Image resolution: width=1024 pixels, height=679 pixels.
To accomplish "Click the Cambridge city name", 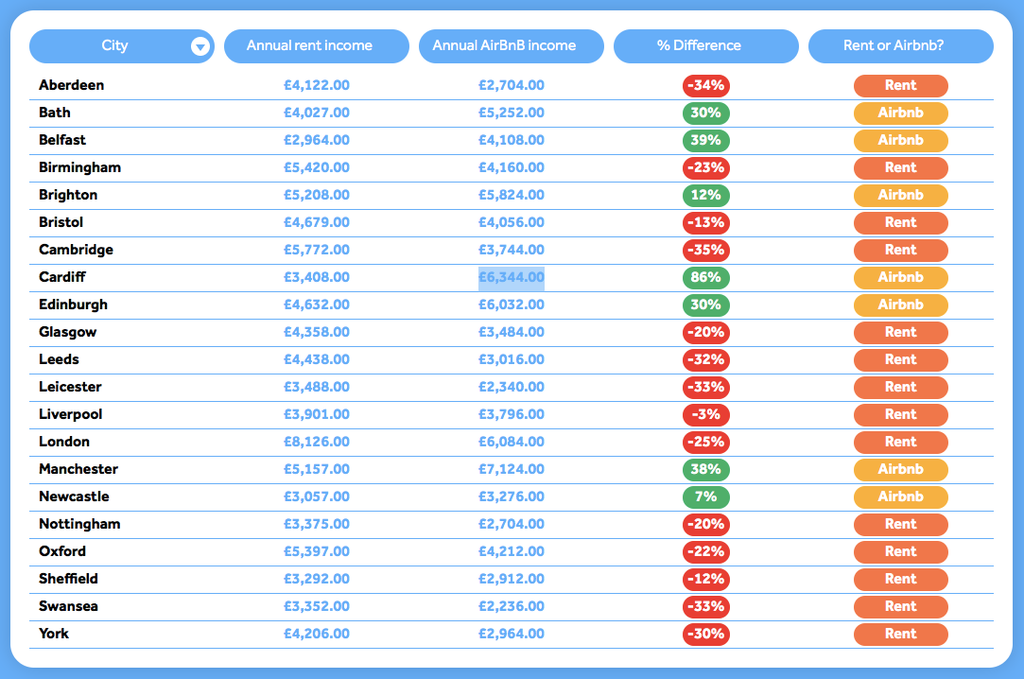I will (76, 250).
